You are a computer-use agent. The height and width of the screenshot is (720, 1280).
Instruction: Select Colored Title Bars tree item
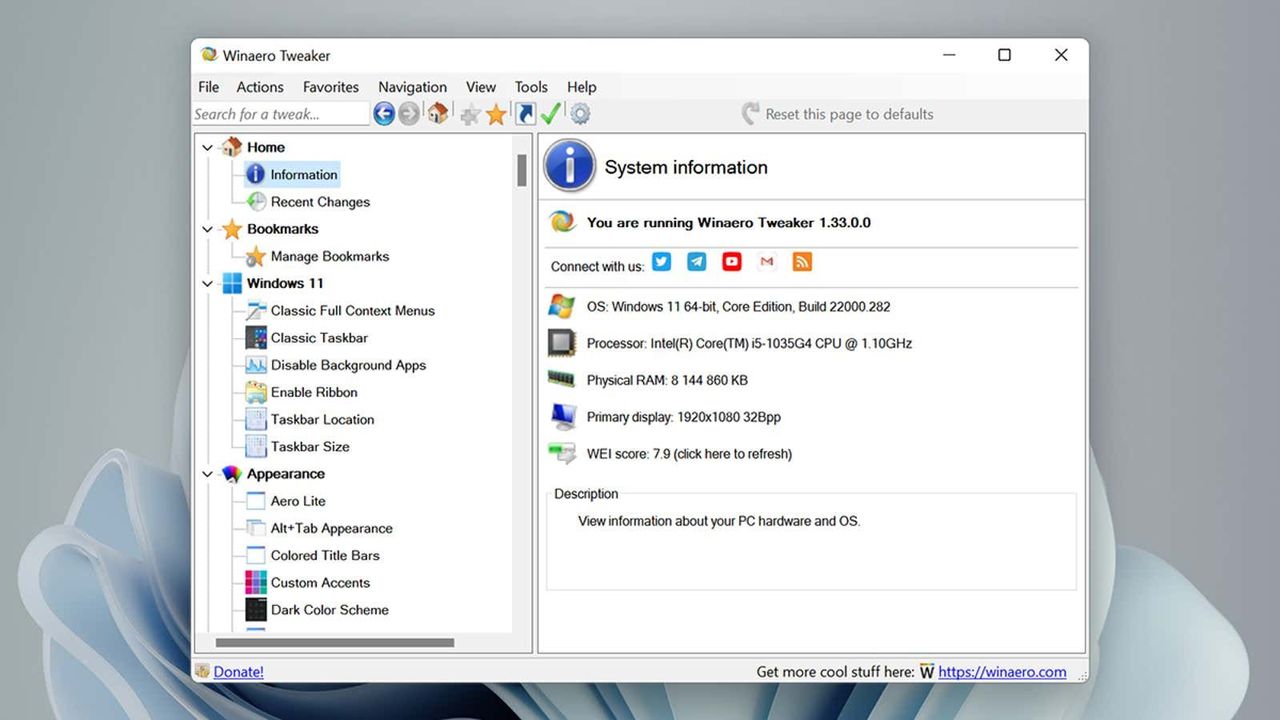325,555
